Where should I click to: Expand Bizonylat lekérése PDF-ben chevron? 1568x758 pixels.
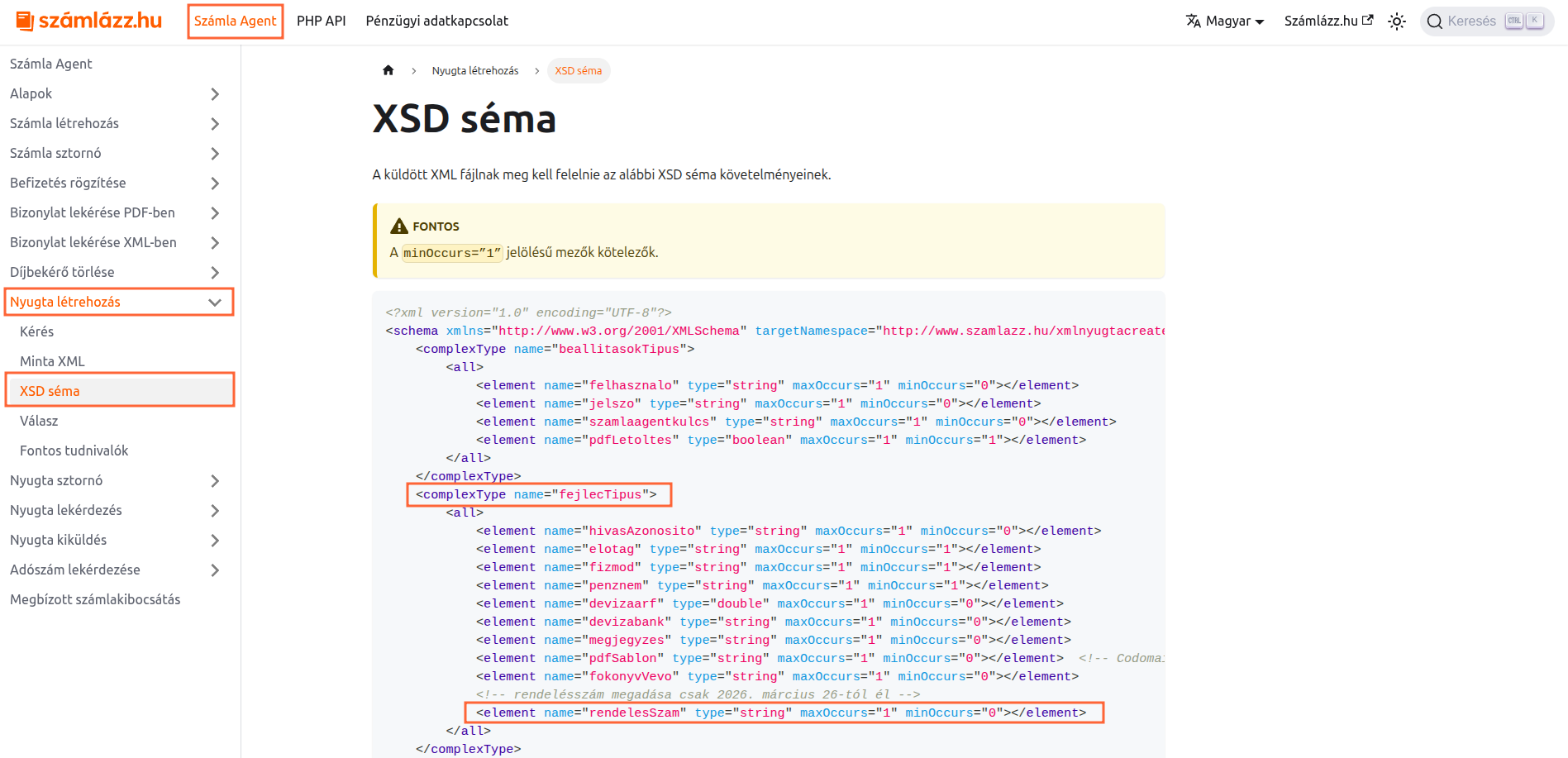(215, 213)
